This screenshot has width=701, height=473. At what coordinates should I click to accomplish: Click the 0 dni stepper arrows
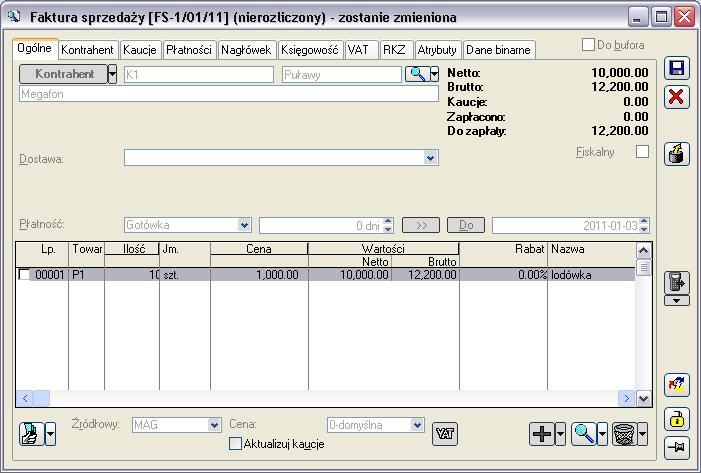(388, 225)
